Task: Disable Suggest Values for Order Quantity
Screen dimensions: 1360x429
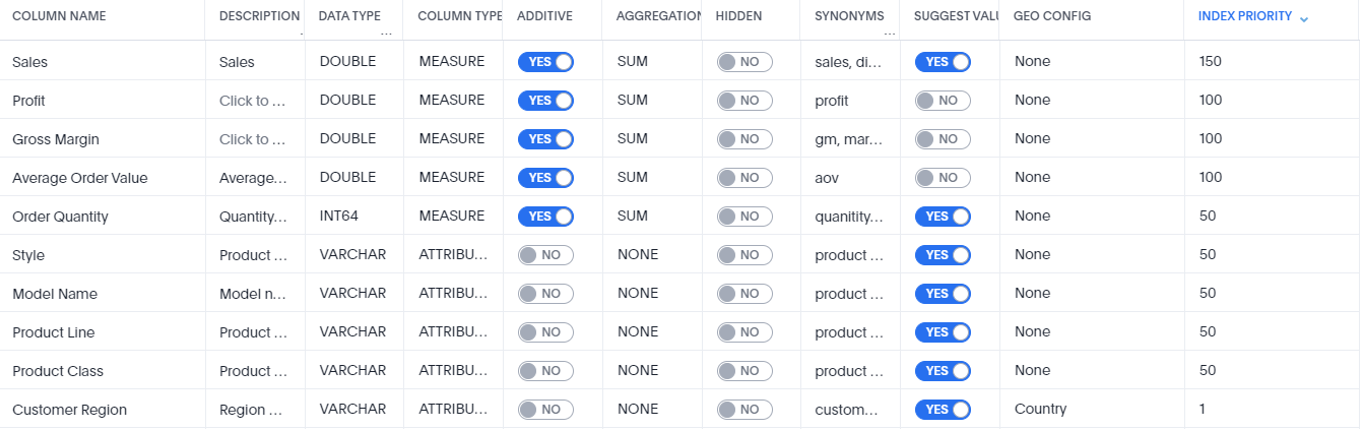Action: tap(942, 217)
